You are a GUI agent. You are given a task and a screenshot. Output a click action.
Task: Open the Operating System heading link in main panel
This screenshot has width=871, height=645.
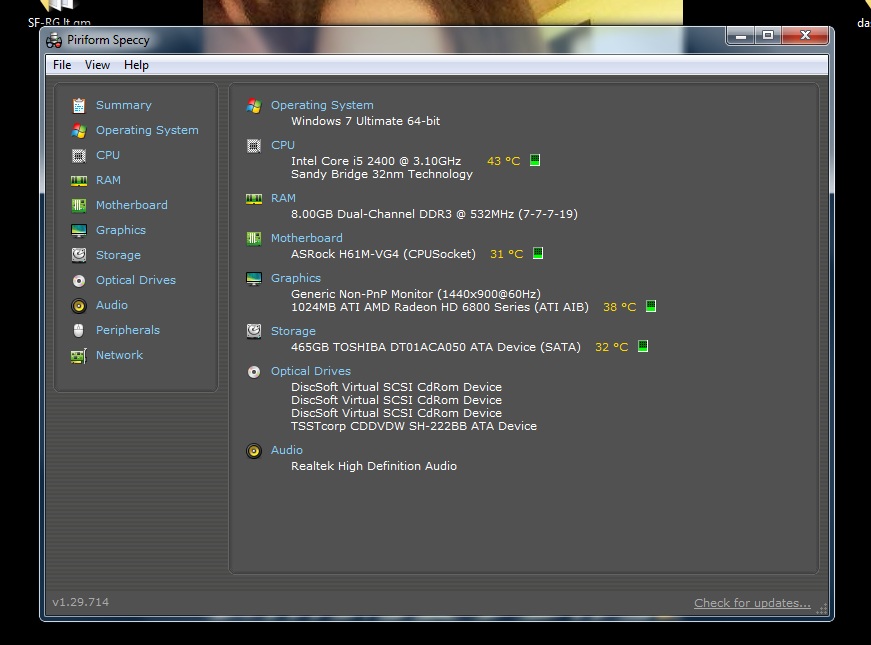(322, 105)
